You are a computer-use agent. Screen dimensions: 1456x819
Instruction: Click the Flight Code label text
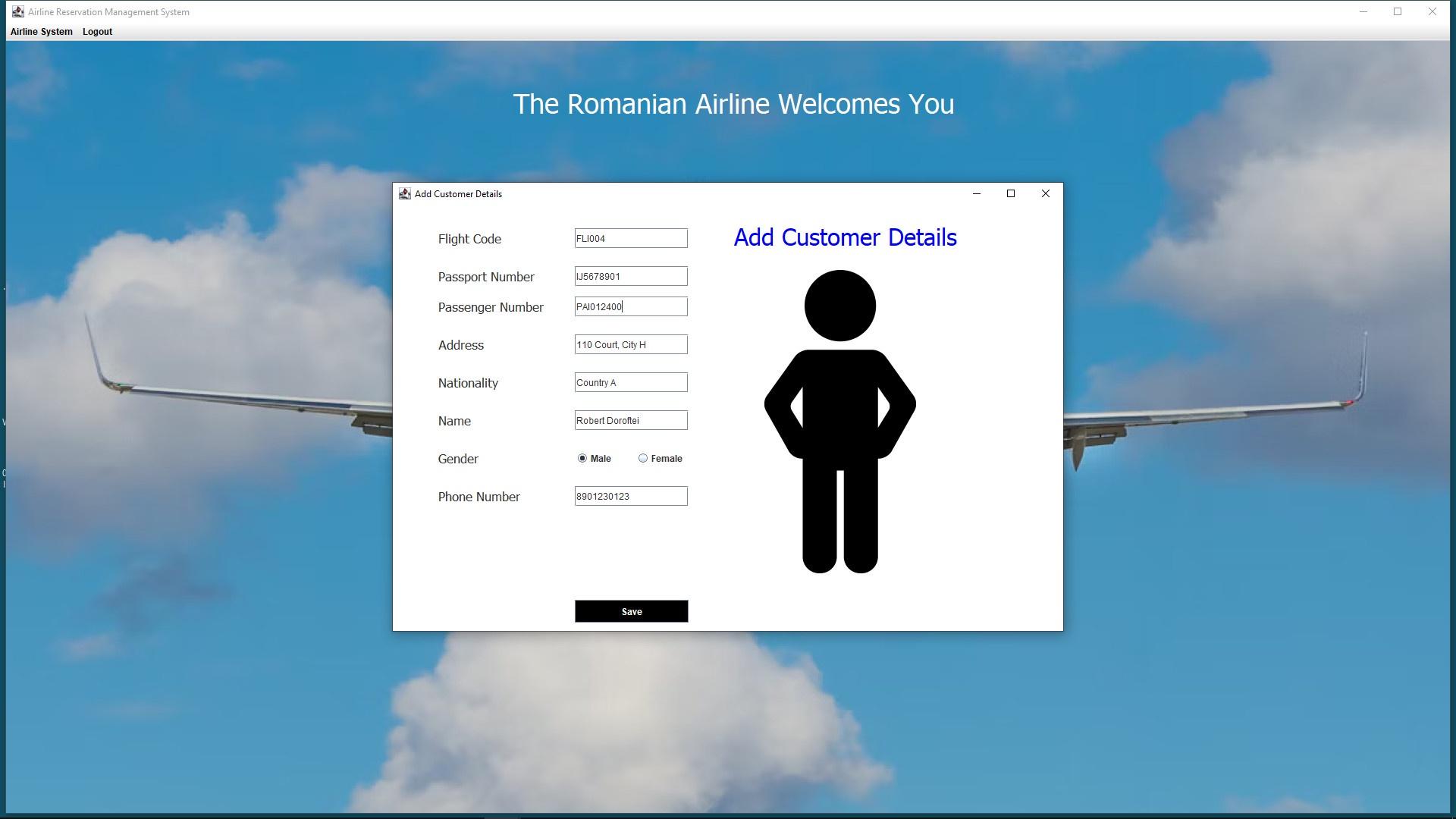coord(469,239)
